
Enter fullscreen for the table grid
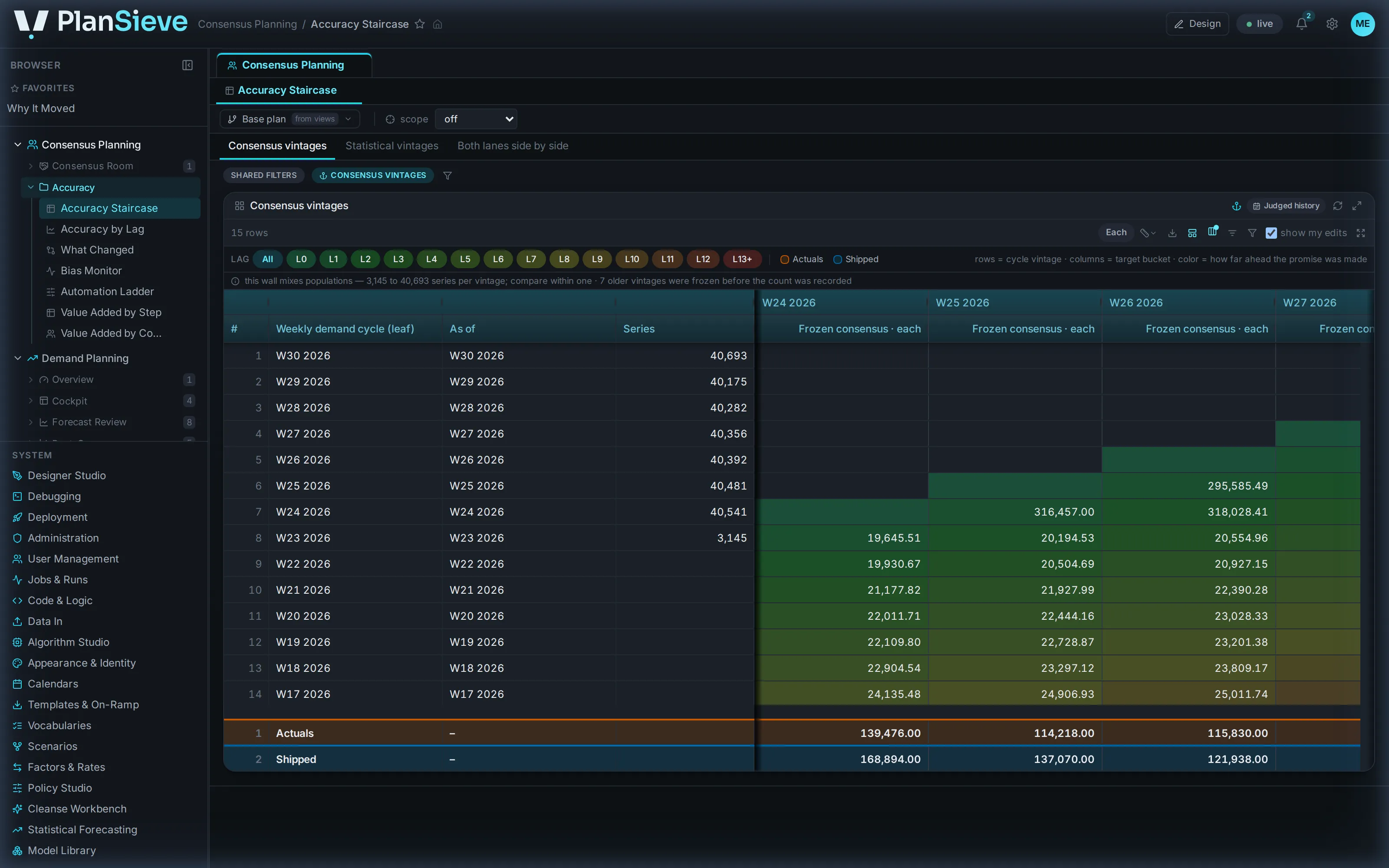coord(1360,233)
